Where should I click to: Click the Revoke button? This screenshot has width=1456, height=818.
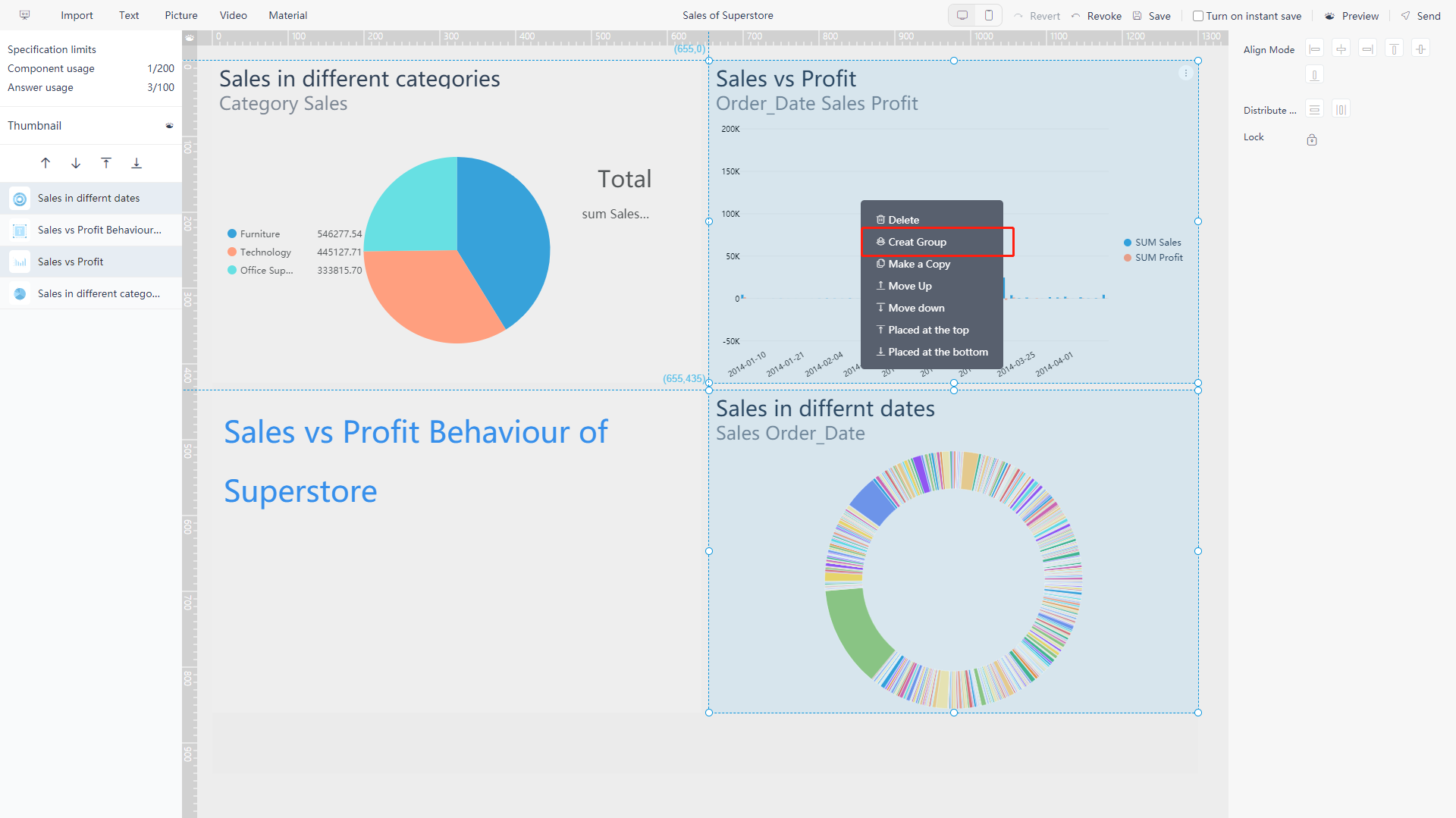[1097, 16]
